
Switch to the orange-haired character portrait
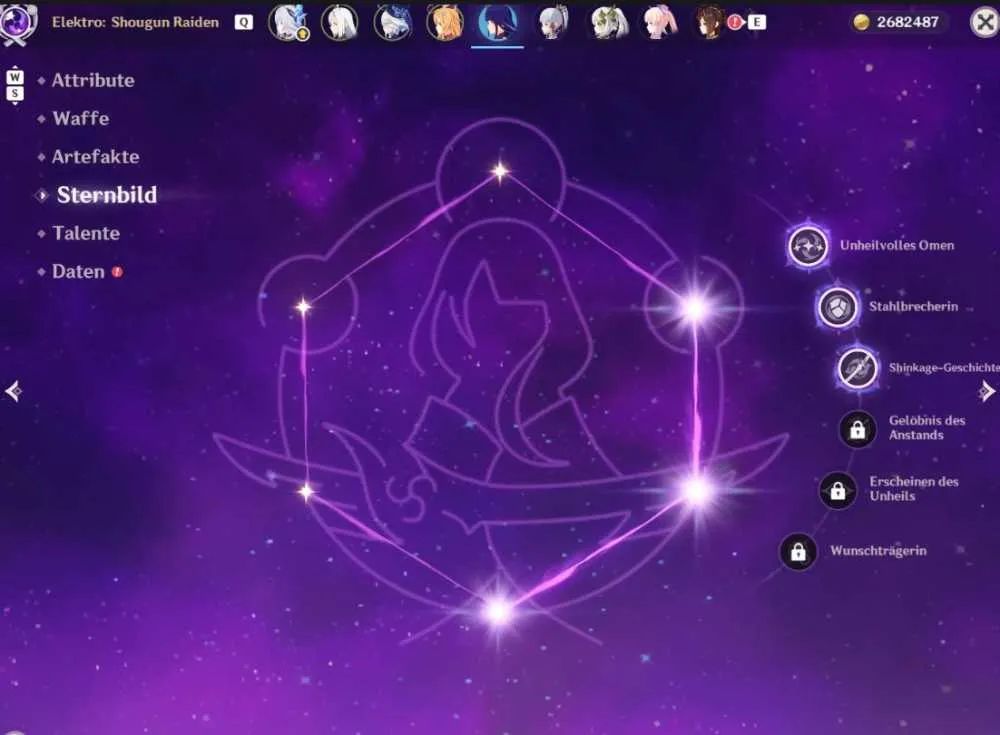point(445,22)
